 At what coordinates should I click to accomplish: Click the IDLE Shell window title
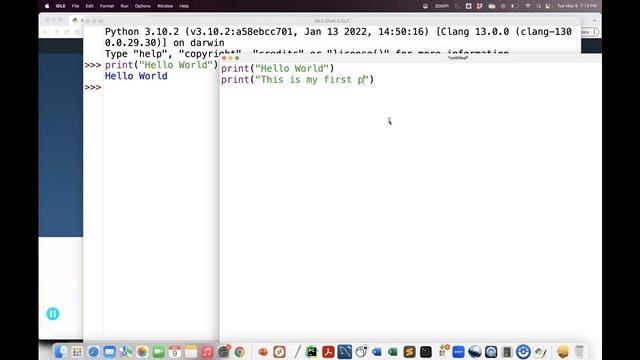coord(331,21)
